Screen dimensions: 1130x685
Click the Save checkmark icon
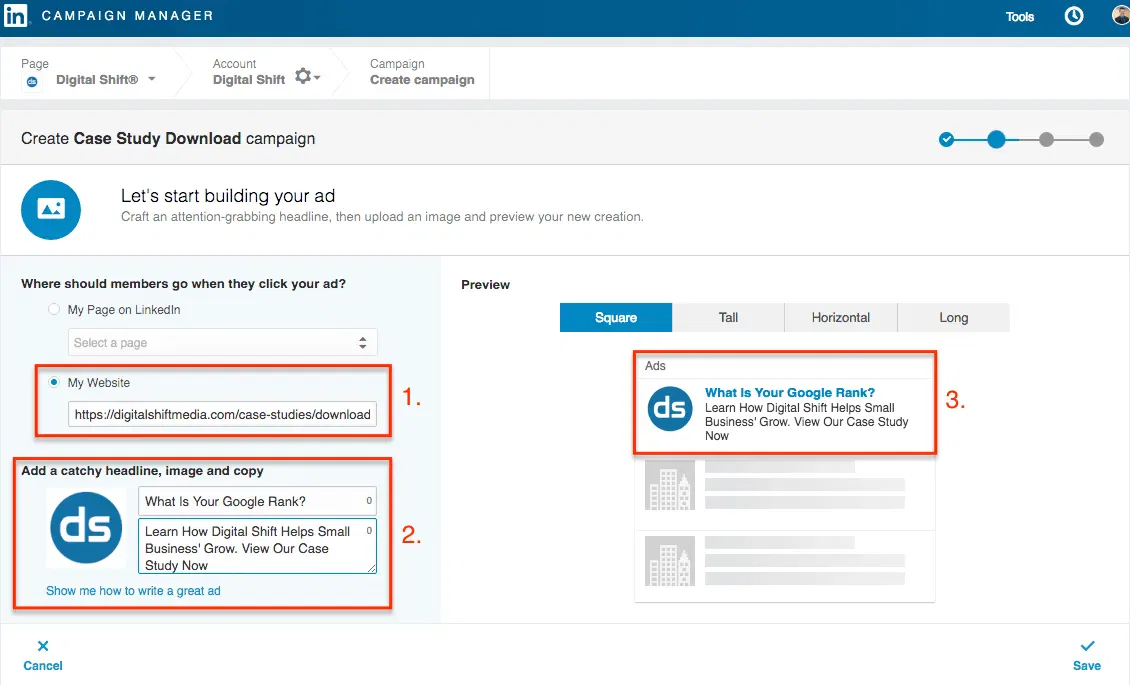click(x=1087, y=647)
